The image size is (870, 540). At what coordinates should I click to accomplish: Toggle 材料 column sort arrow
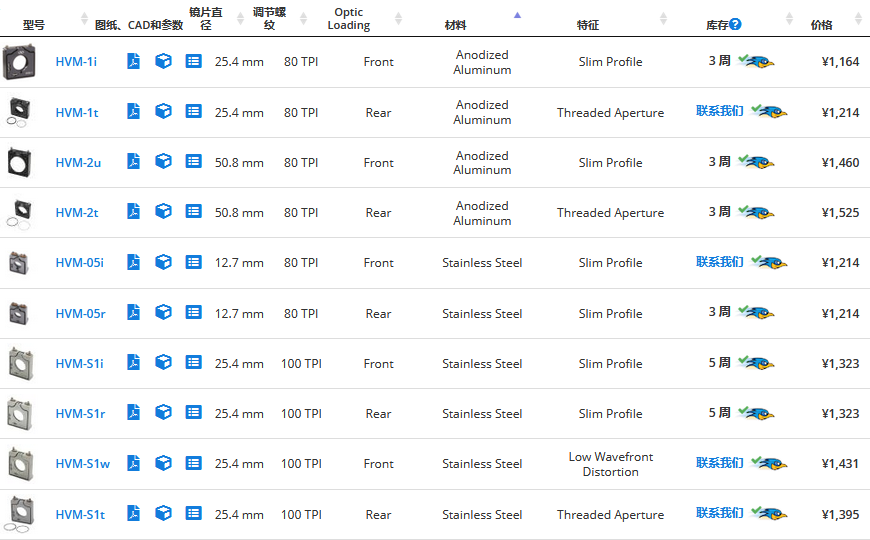pyautogui.click(x=517, y=15)
